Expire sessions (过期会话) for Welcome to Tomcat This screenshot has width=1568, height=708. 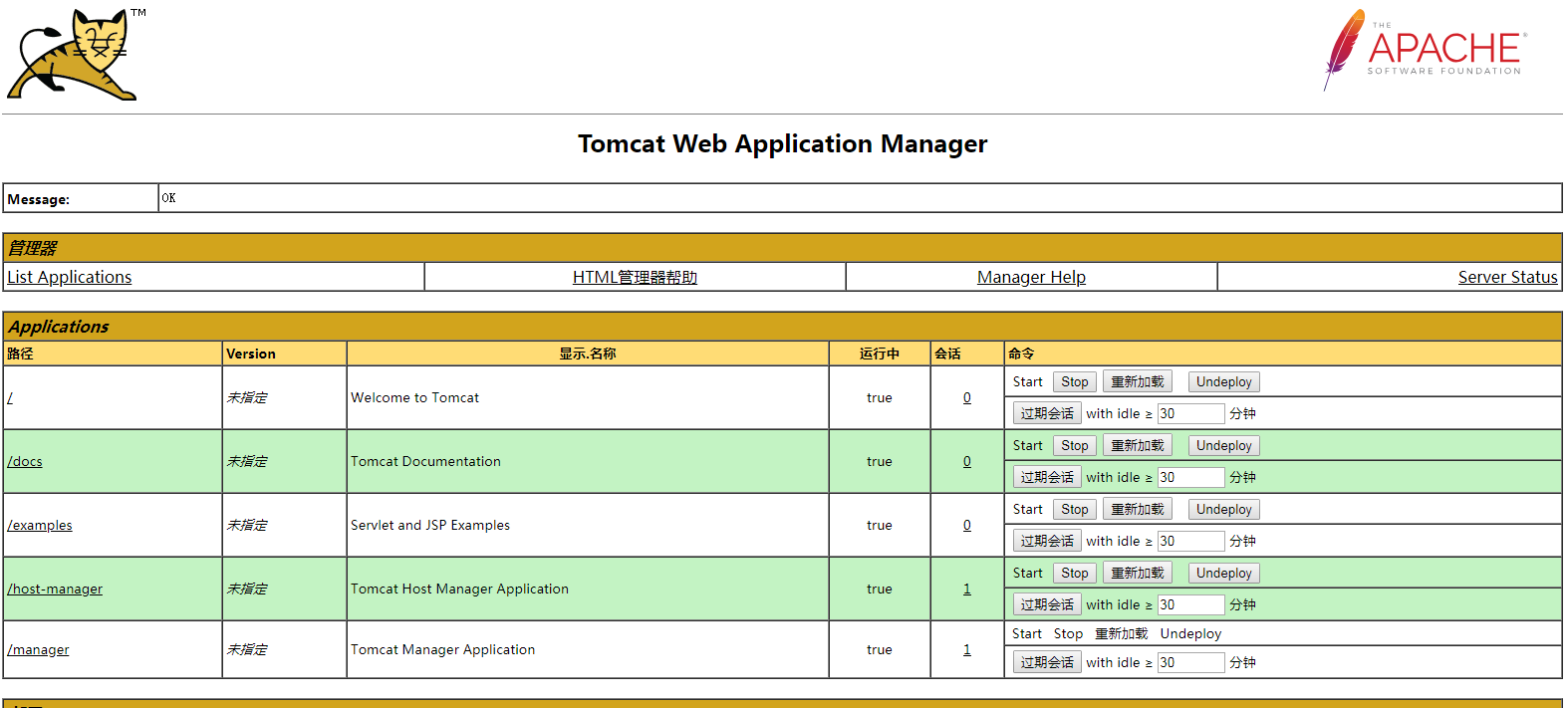point(1047,413)
